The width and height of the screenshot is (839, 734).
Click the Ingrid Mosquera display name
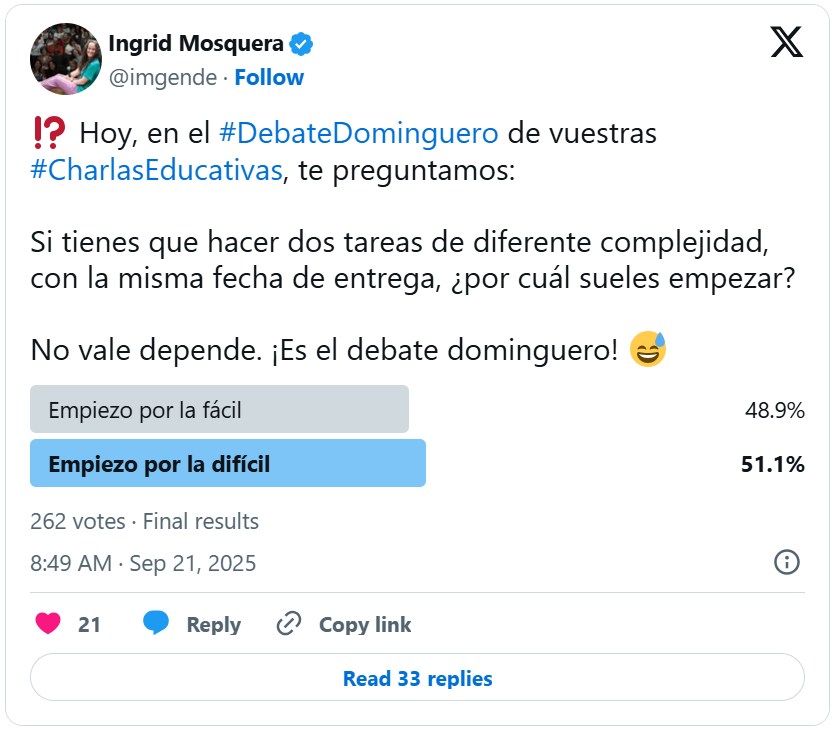[195, 44]
